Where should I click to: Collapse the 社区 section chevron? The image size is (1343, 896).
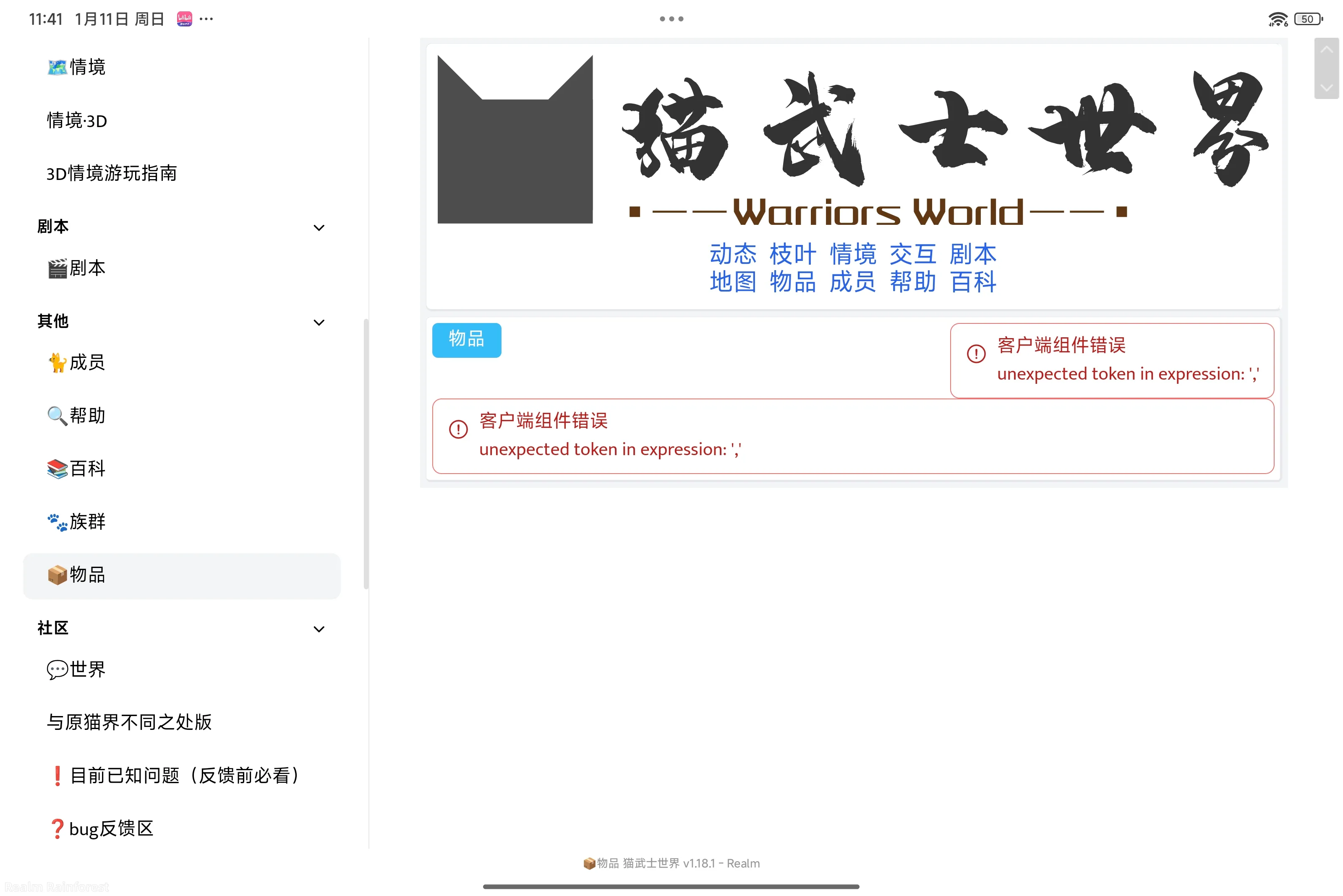point(319,629)
